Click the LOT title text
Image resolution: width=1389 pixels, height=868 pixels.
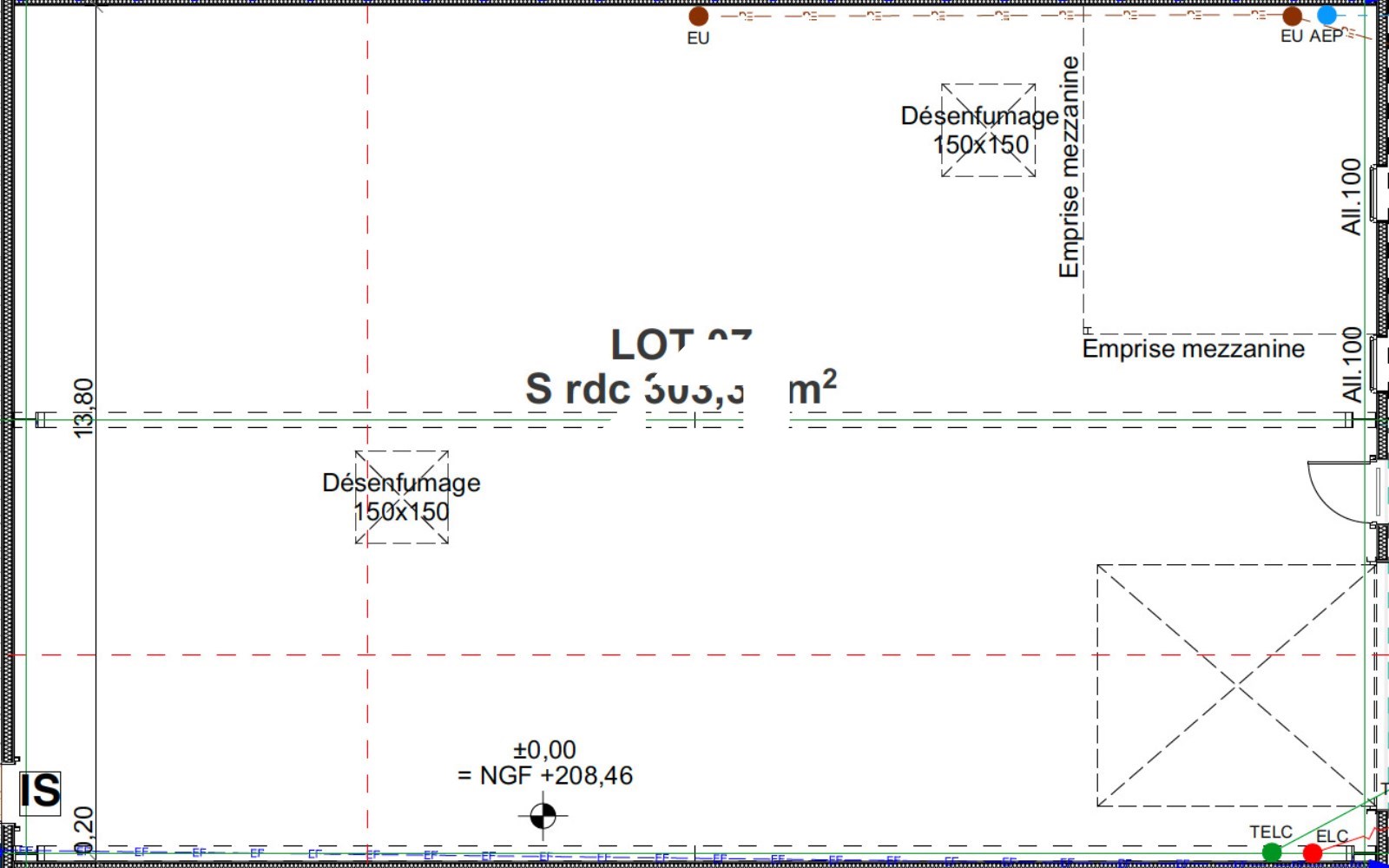[x=680, y=345]
